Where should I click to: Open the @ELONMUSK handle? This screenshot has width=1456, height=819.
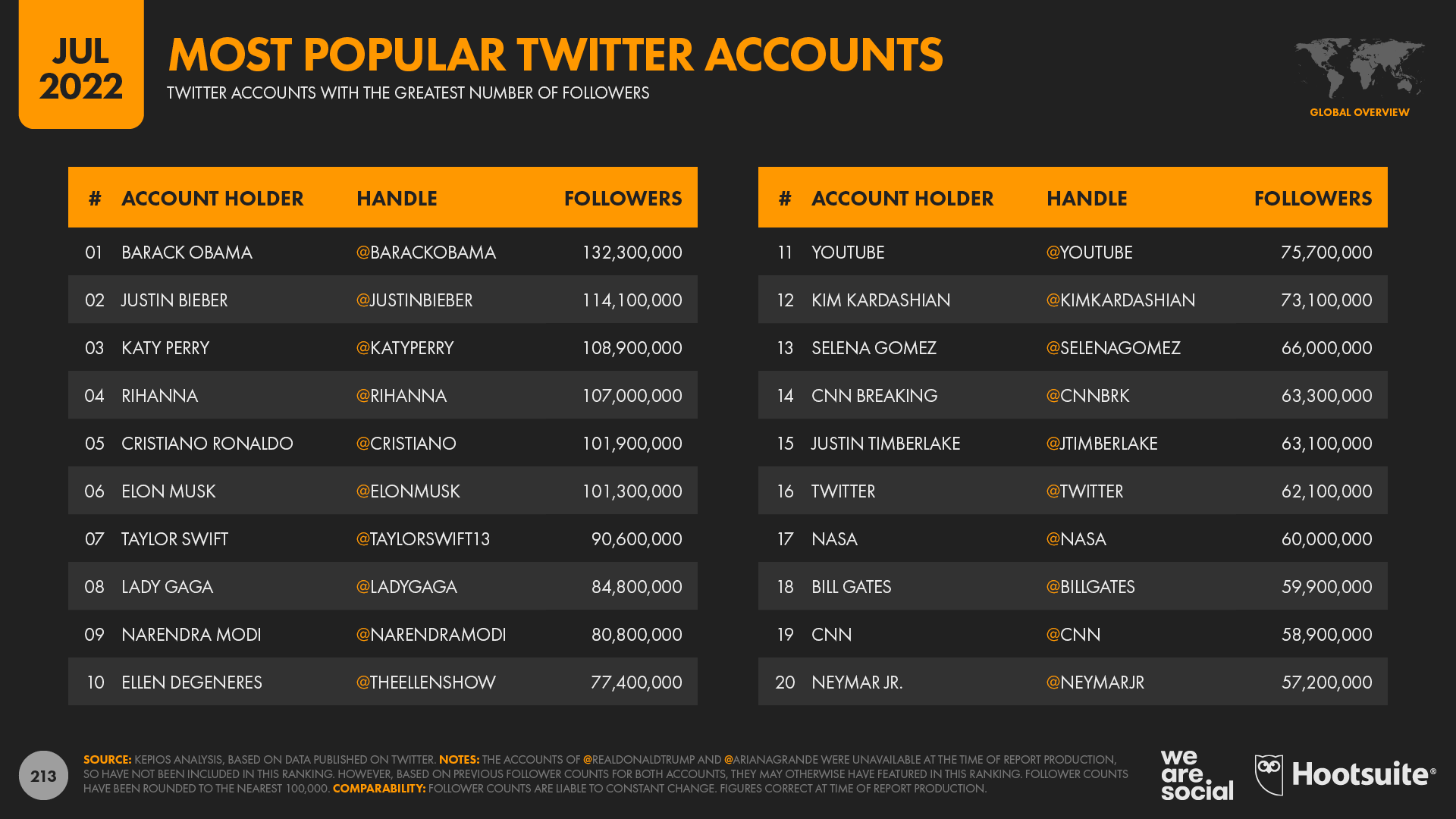(408, 491)
